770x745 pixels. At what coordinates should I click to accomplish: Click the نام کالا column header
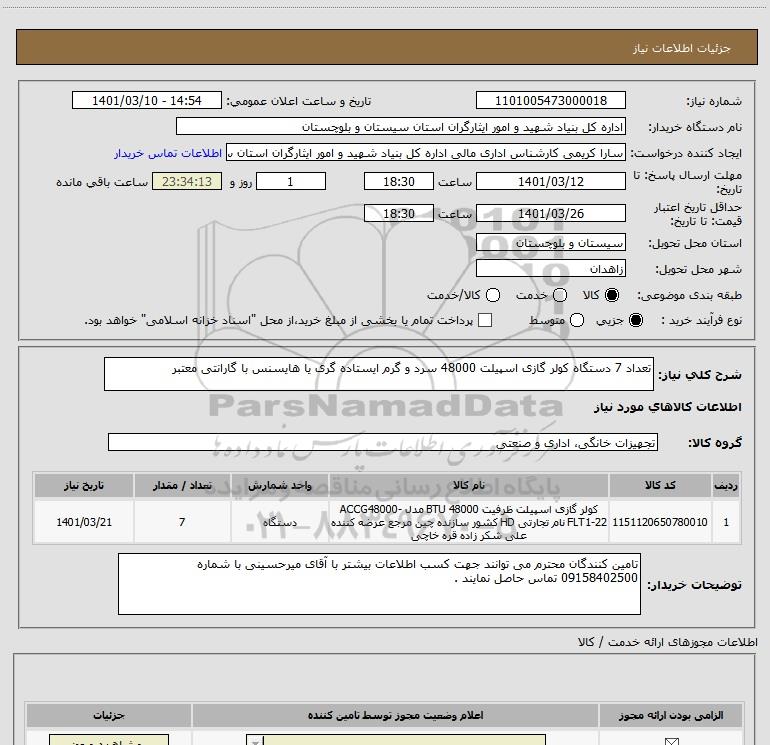pos(468,485)
